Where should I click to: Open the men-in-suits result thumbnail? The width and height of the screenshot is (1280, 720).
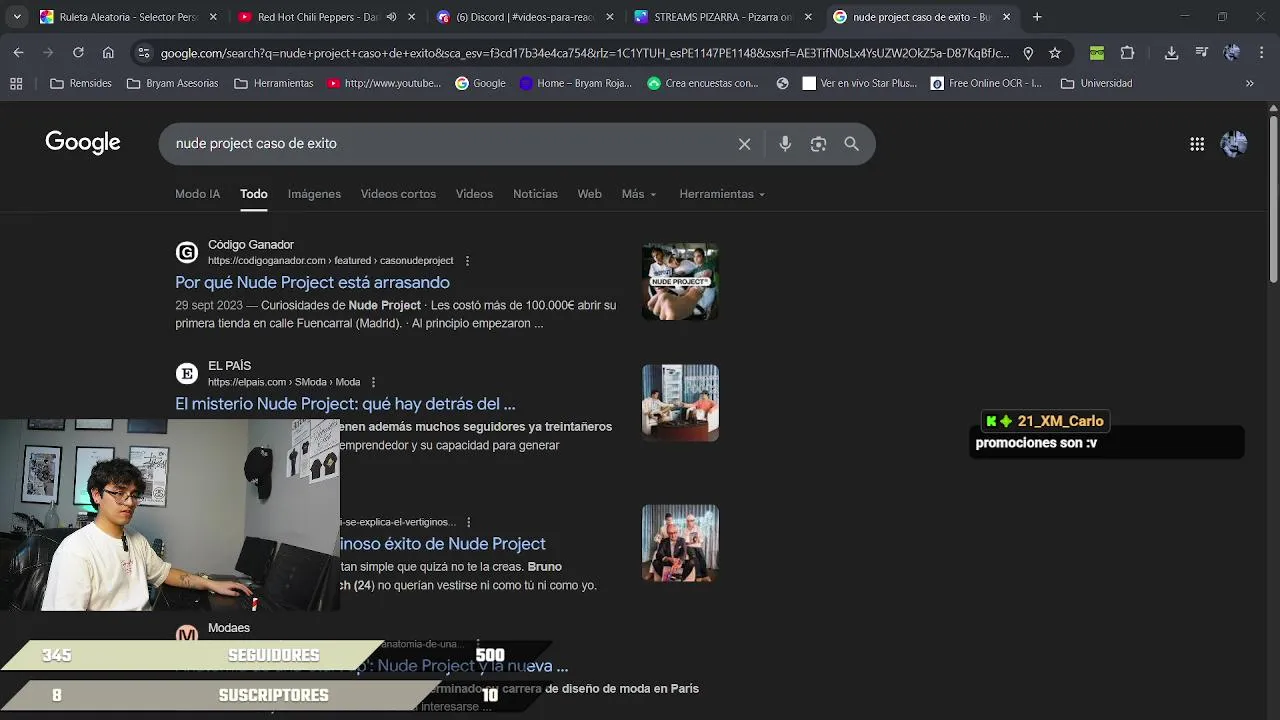[x=680, y=543]
